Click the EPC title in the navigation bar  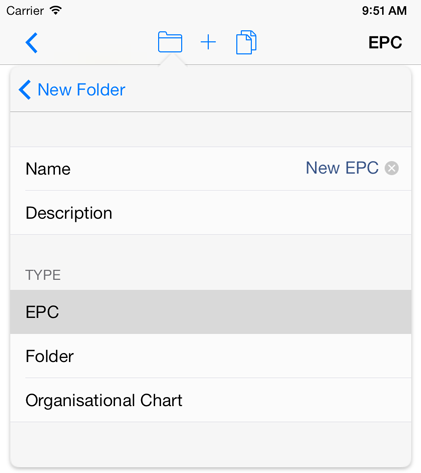tap(385, 42)
